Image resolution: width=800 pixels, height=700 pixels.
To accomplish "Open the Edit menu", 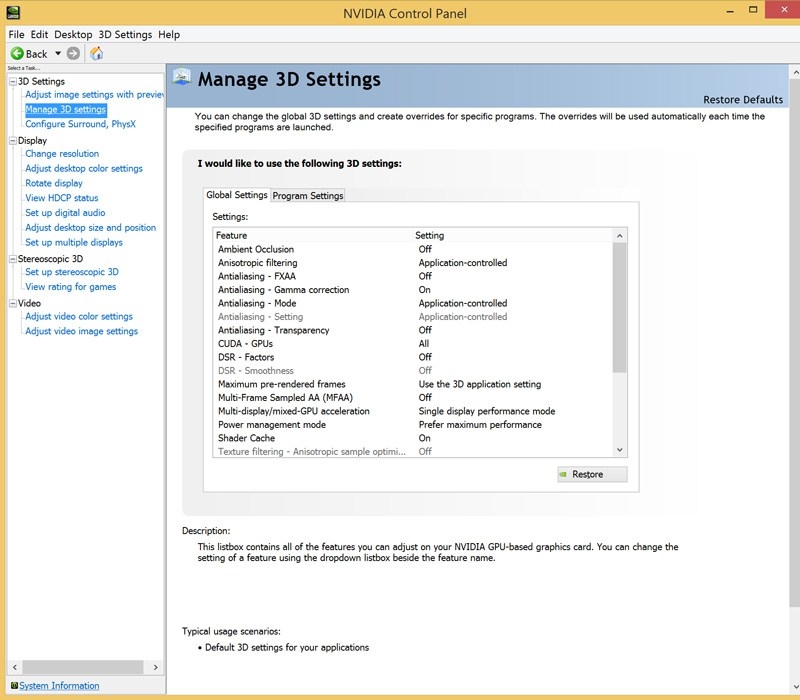I will tap(39, 34).
